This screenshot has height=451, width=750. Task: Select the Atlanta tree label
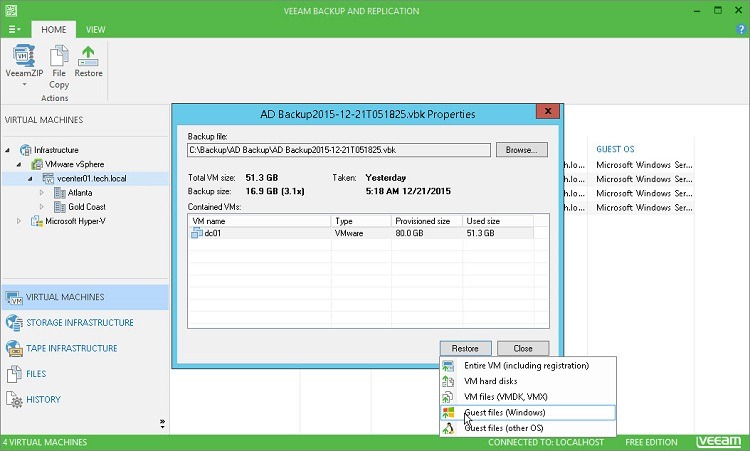(x=80, y=193)
